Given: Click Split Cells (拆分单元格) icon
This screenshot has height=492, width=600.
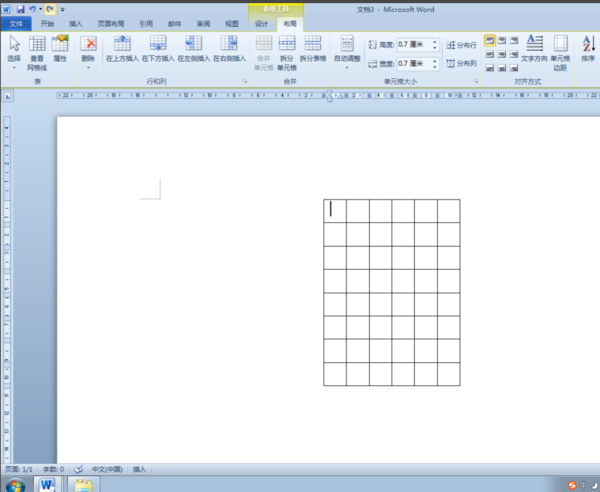Looking at the screenshot, I should [x=287, y=48].
